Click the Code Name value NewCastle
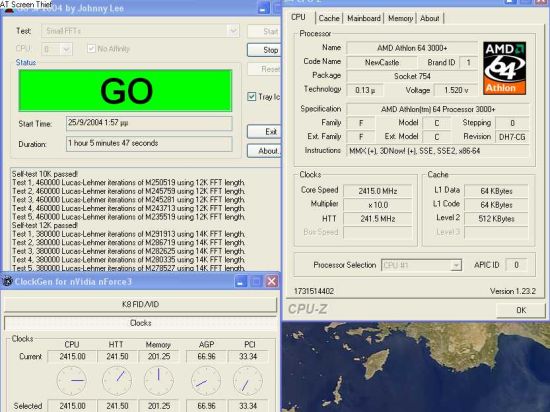550x412 pixels. (382, 62)
